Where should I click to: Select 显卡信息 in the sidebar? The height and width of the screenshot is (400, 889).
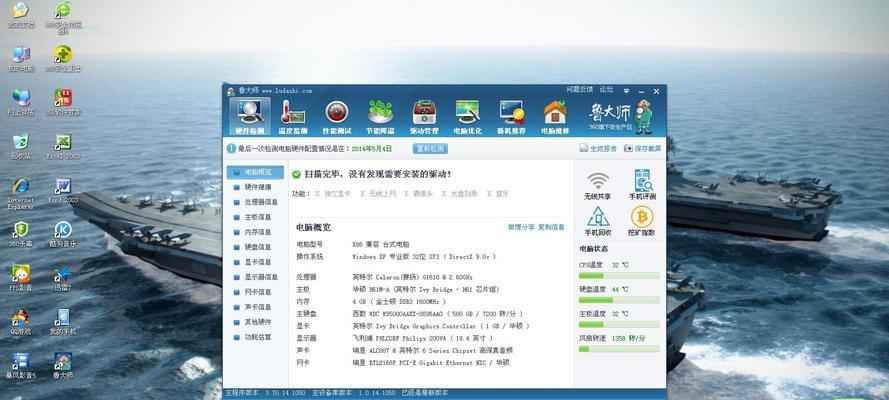(255, 262)
